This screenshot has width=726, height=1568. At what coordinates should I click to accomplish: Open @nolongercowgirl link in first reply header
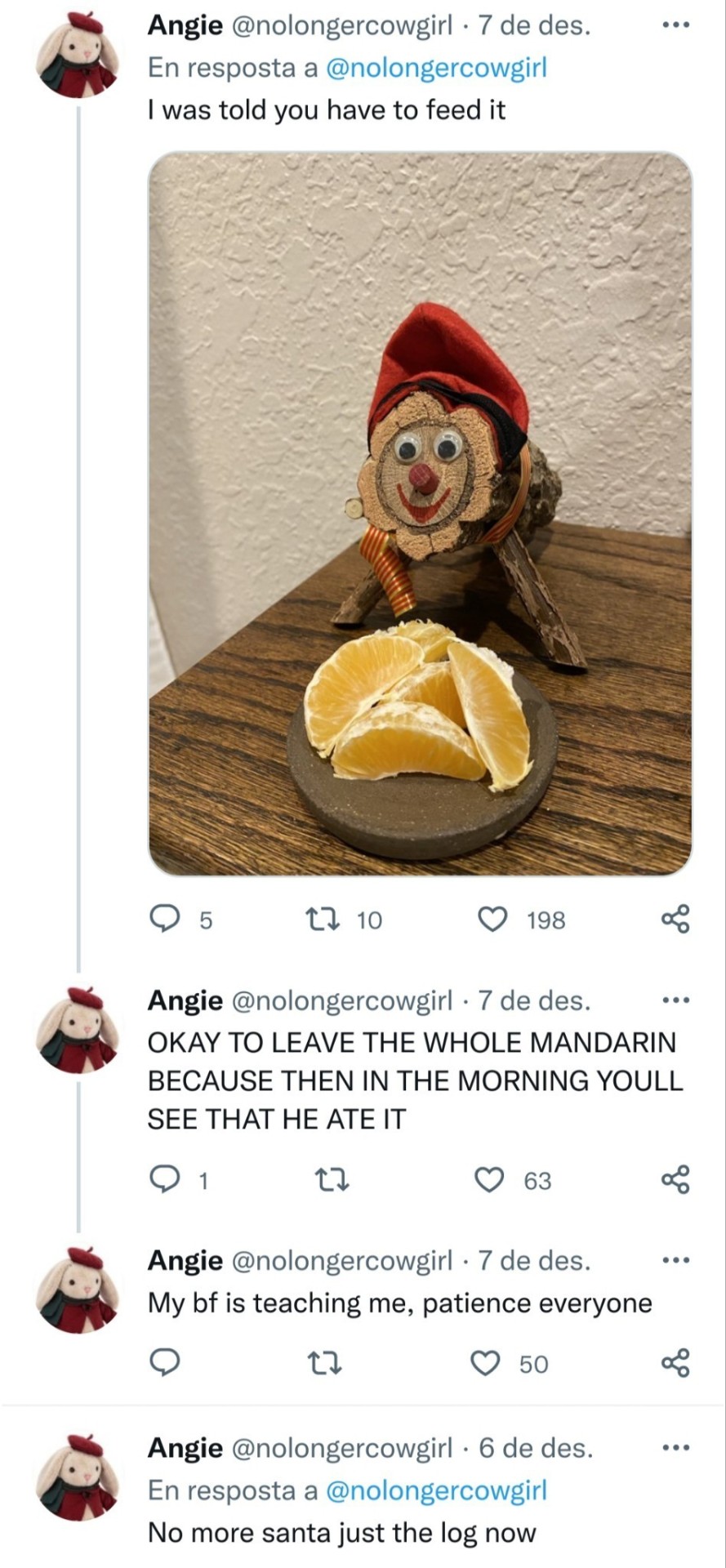coord(436,68)
